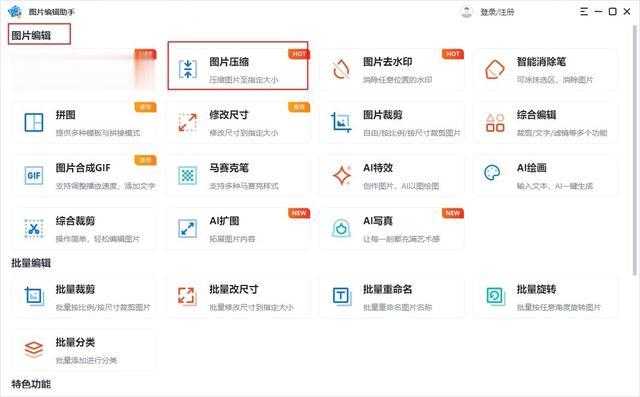Click the vertical scrollbar on the right
Image resolution: width=640 pixels, height=397 pixels.
635,151
